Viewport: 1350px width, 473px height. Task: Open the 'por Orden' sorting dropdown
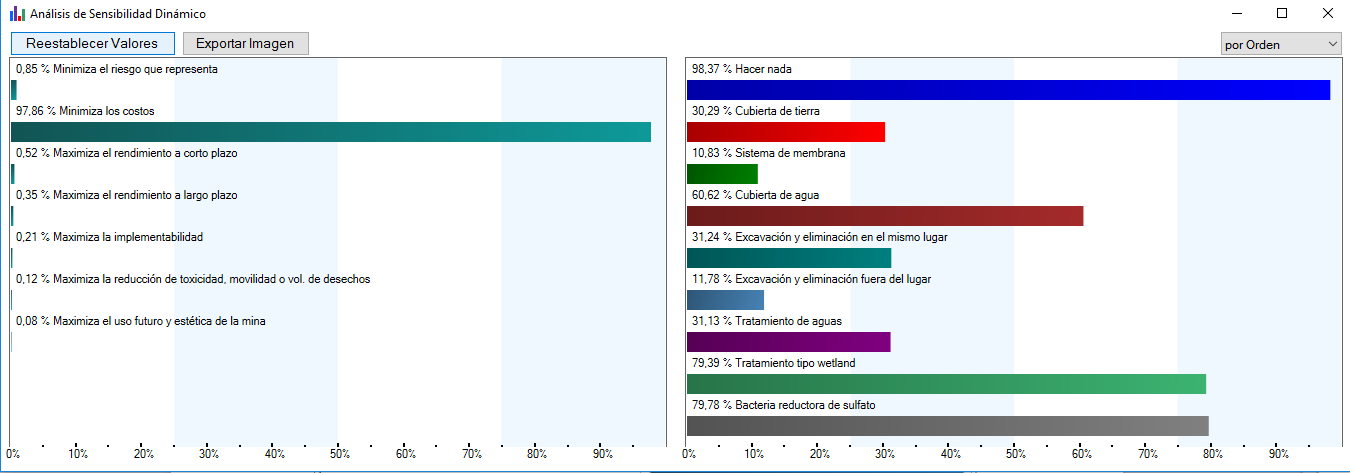pos(1281,44)
